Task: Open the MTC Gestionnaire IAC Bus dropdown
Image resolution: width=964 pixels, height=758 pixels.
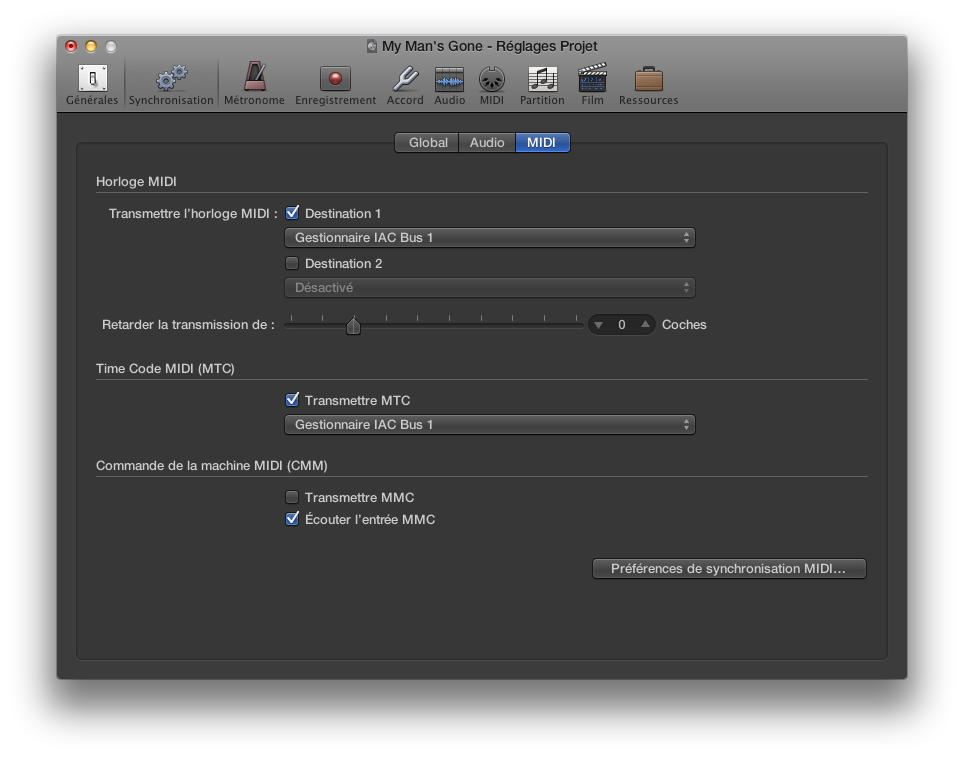Action: [489, 425]
